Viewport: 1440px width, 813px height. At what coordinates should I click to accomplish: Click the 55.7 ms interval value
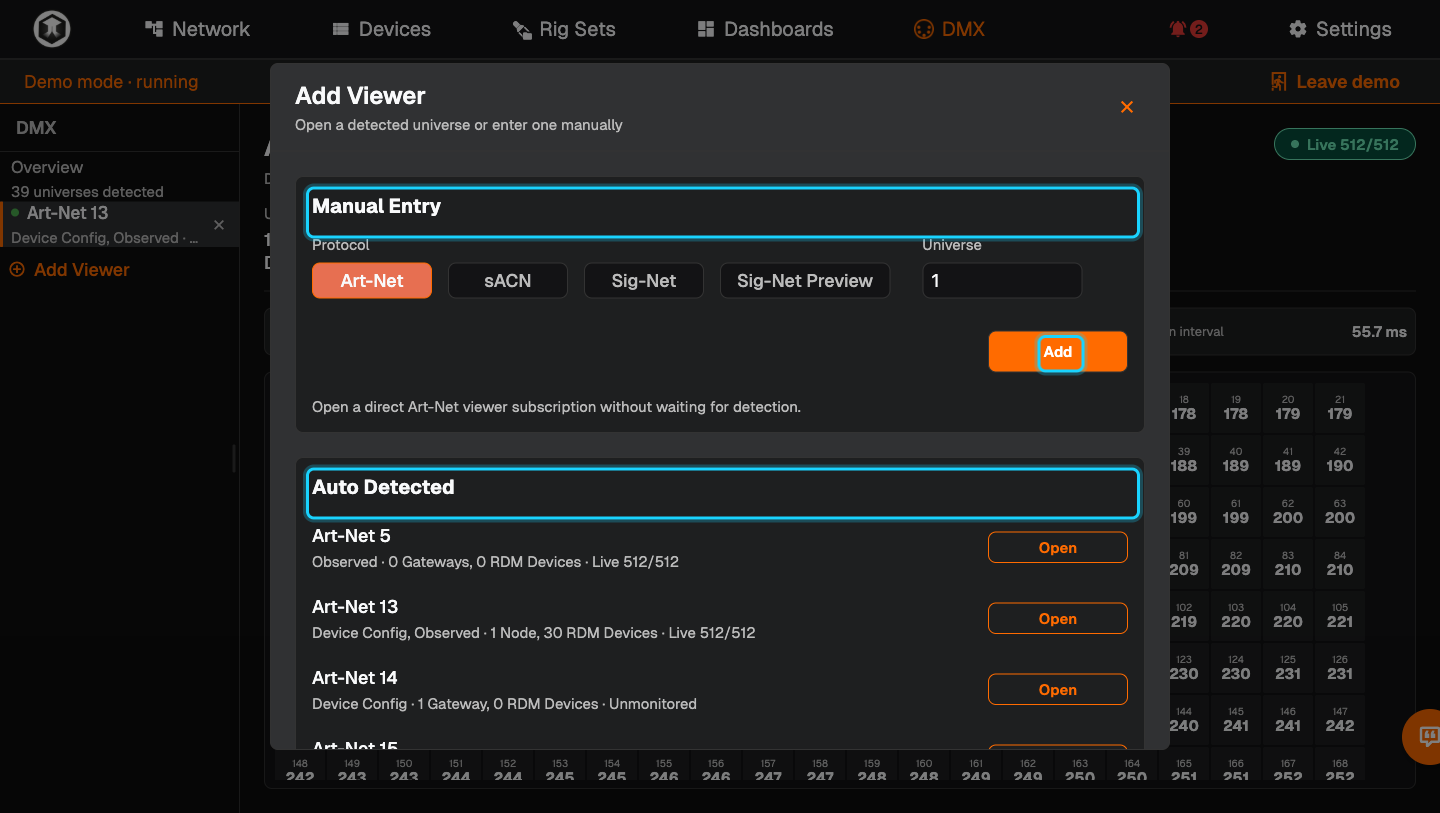[x=1379, y=332]
